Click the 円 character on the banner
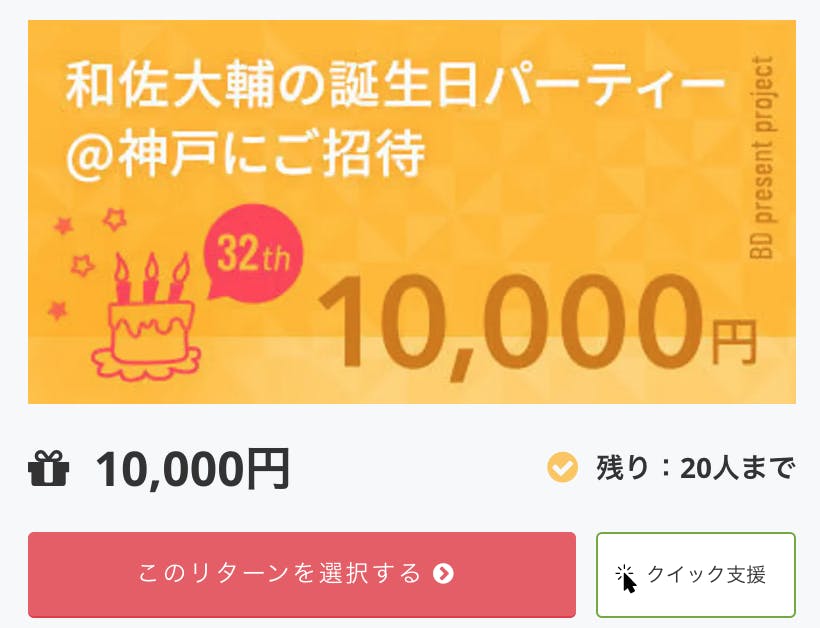Image resolution: width=820 pixels, height=628 pixels. (x=733, y=342)
